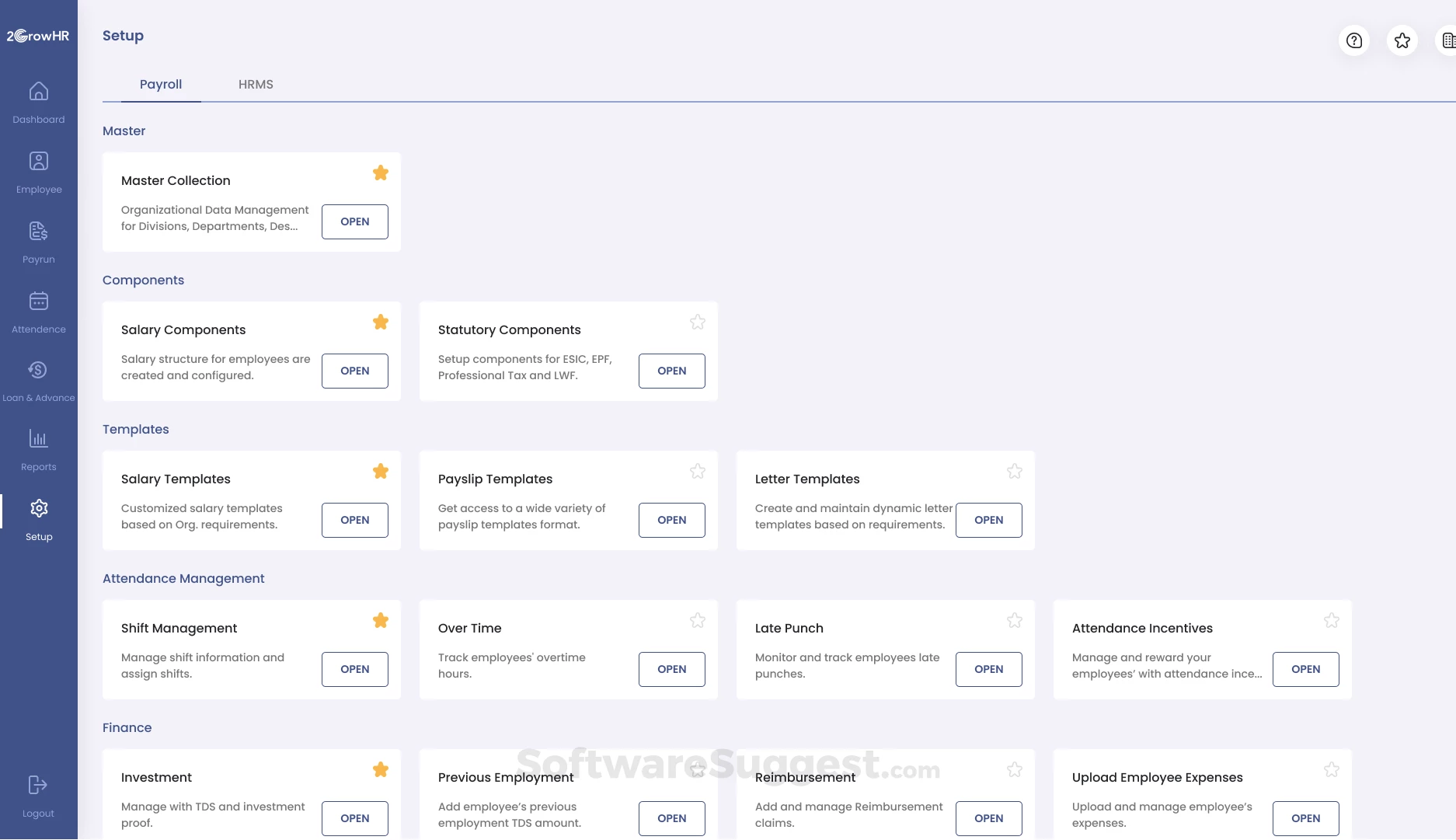Mark Statutory Components as favorite
Screen dimensions: 1456x840
tap(698, 322)
